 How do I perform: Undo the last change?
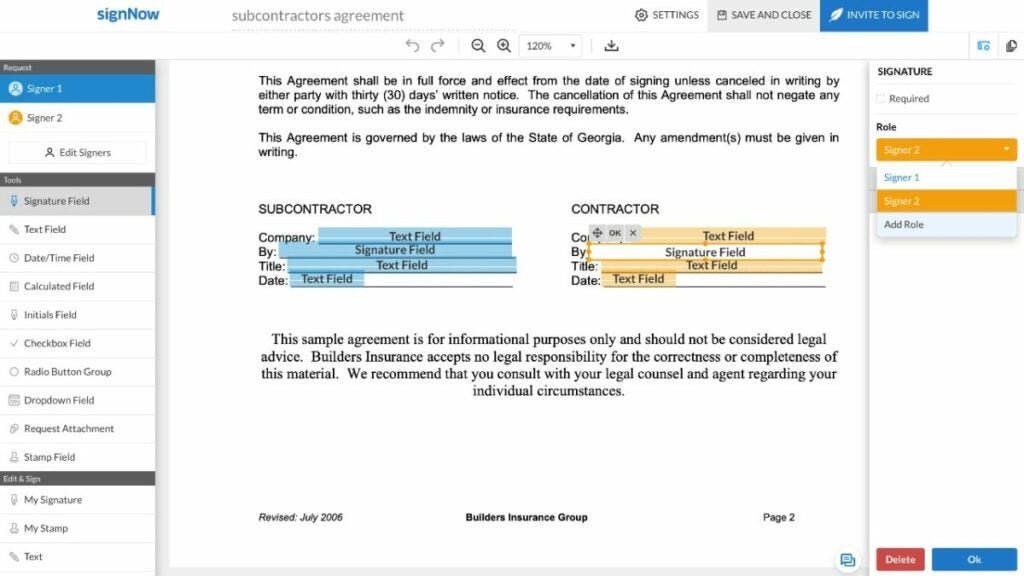point(411,45)
